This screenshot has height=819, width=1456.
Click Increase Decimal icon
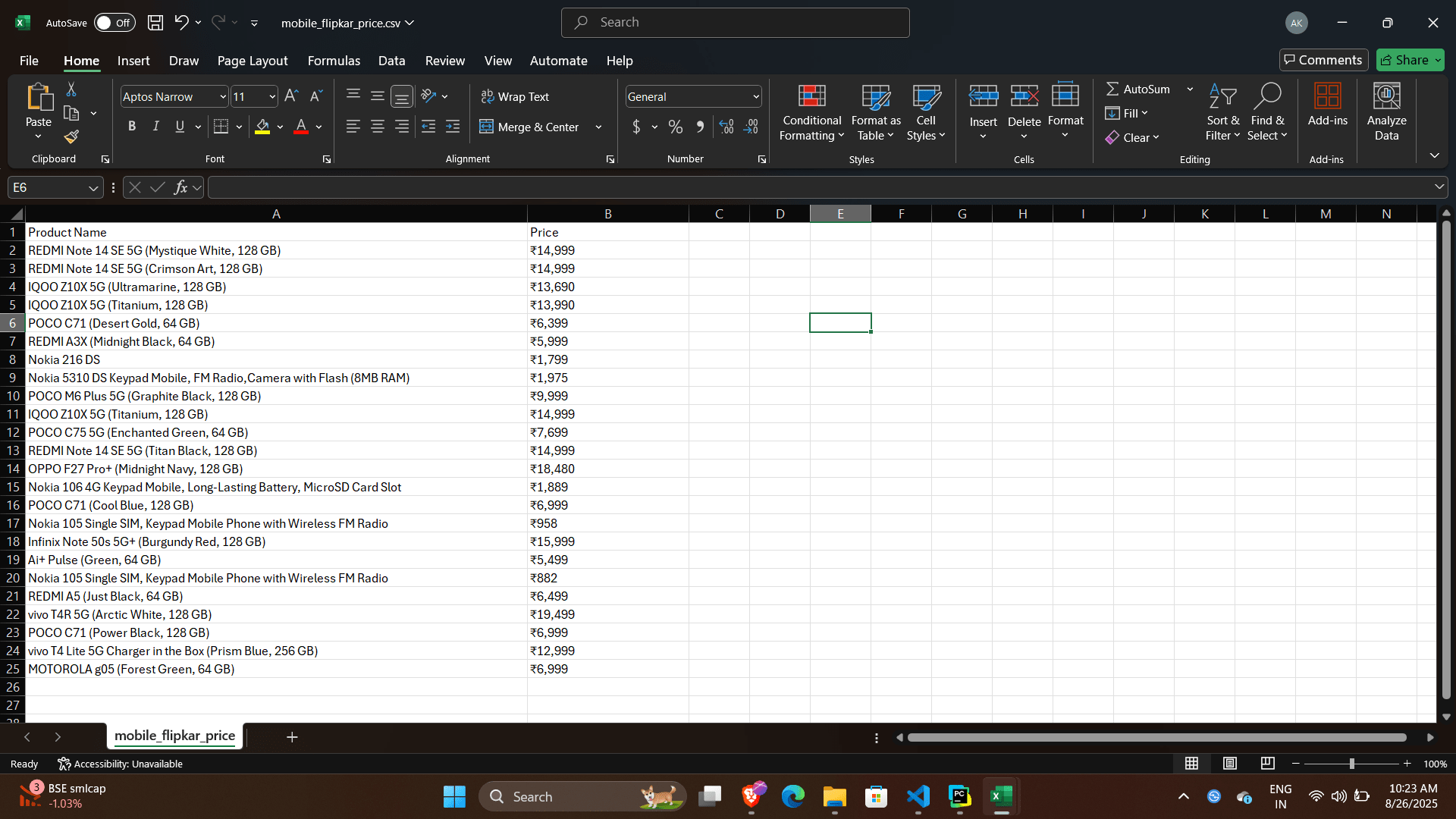726,127
